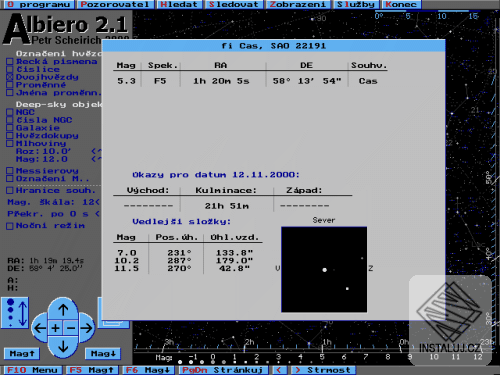Image resolution: width=500 pixels, height=375 pixels.
Task: Click the Mag↑ button above F10
Action: click(x=22, y=353)
